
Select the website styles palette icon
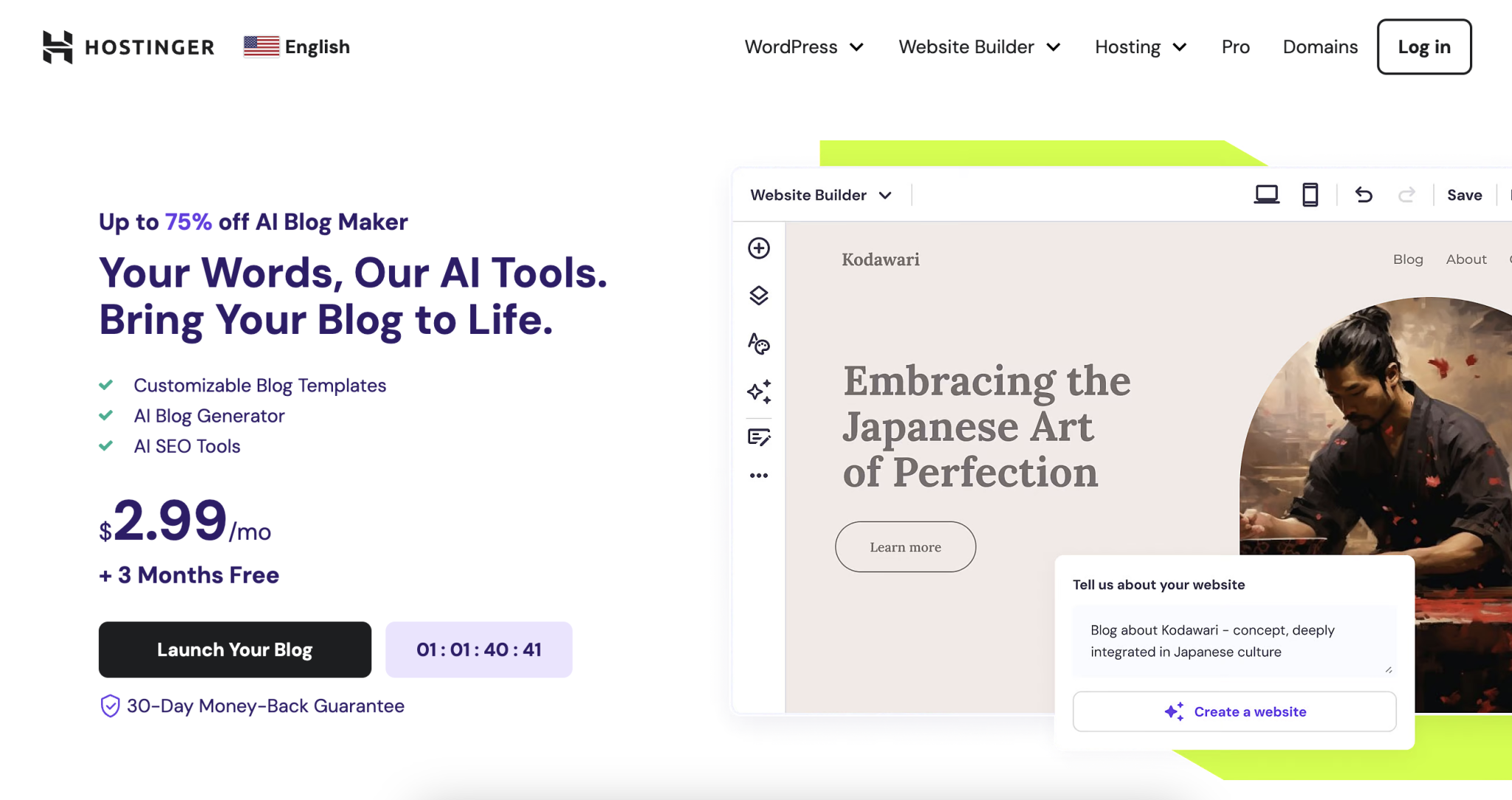coord(758,344)
